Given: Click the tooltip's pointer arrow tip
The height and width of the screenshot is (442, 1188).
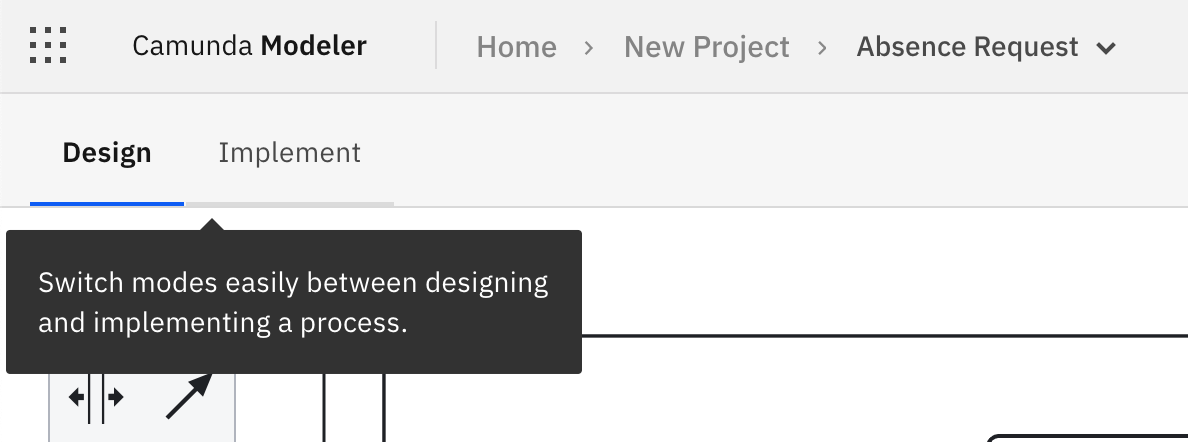Looking at the screenshot, I should pyautogui.click(x=213, y=223).
